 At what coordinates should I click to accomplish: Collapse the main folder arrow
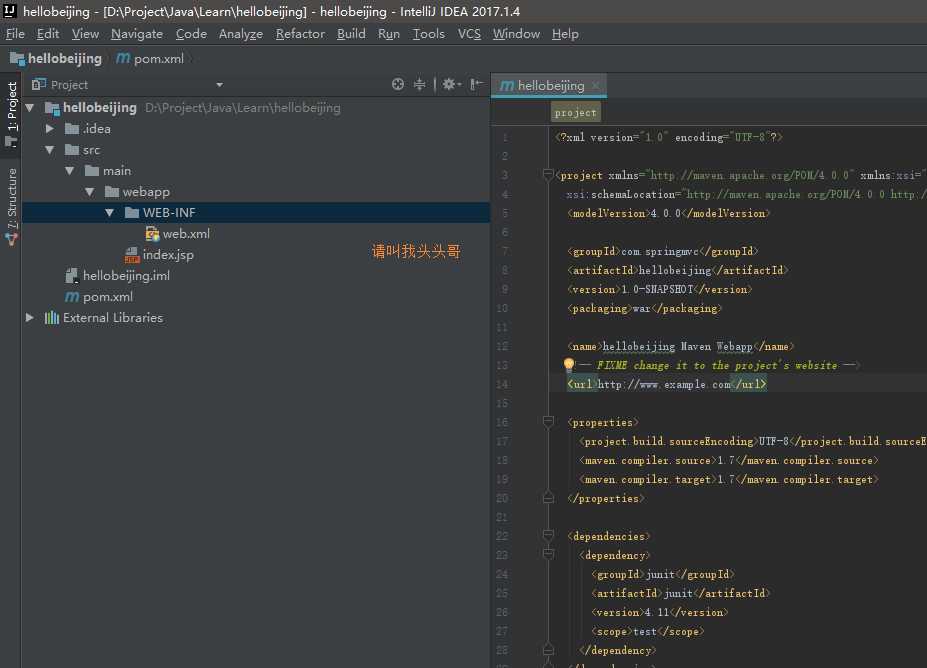tap(70, 171)
